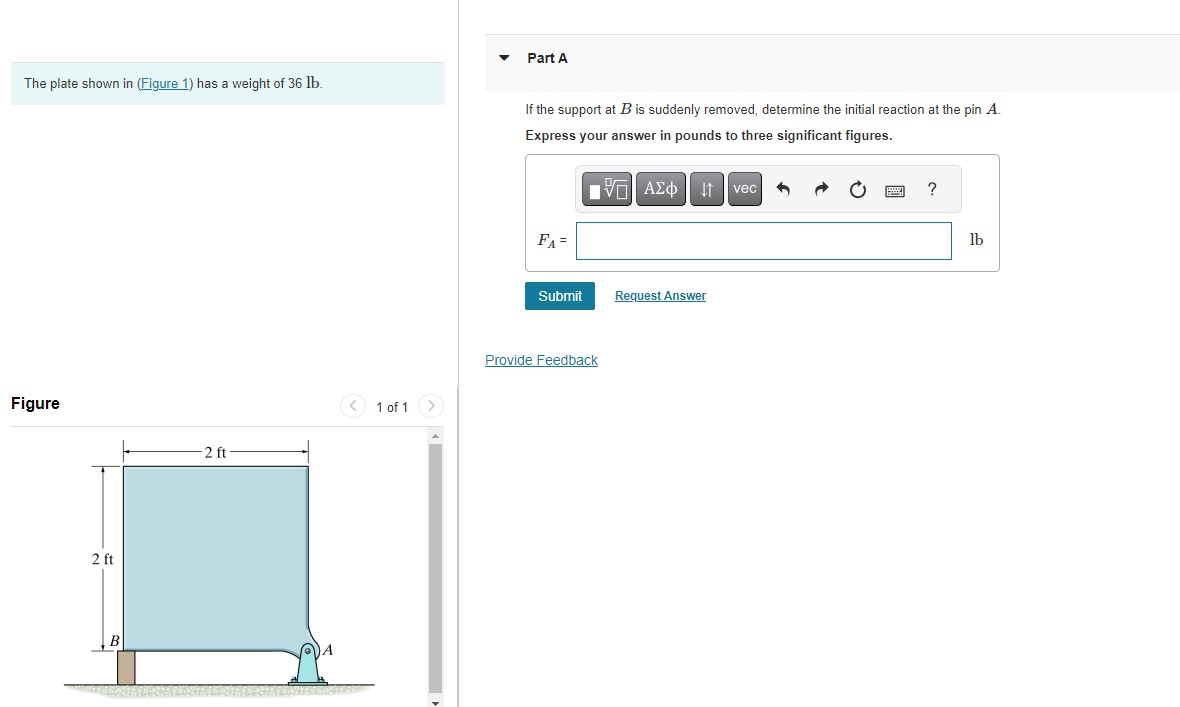
Task: Collapse the Part A section
Action: click(504, 58)
